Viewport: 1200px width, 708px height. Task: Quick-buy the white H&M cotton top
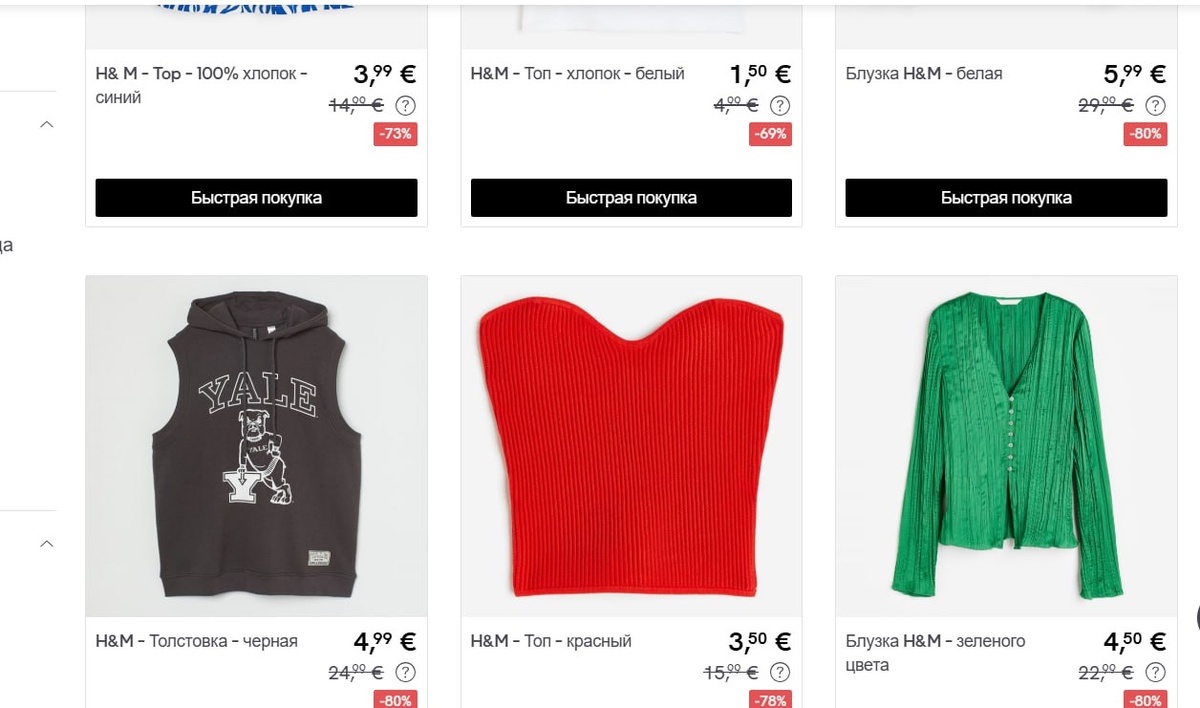tap(631, 198)
